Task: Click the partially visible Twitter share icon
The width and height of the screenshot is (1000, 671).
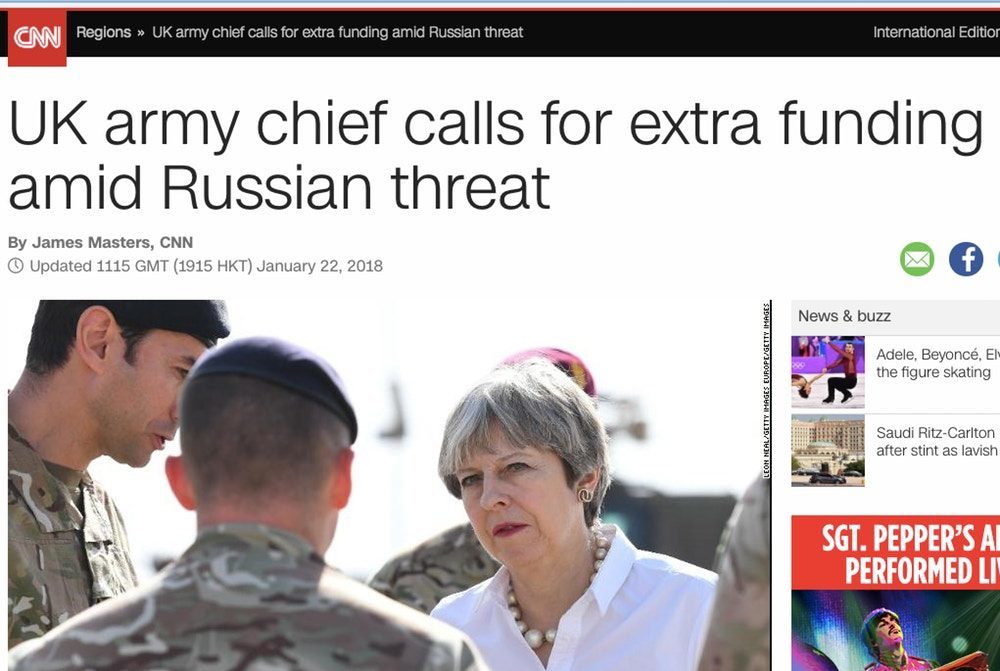Action: 998,259
